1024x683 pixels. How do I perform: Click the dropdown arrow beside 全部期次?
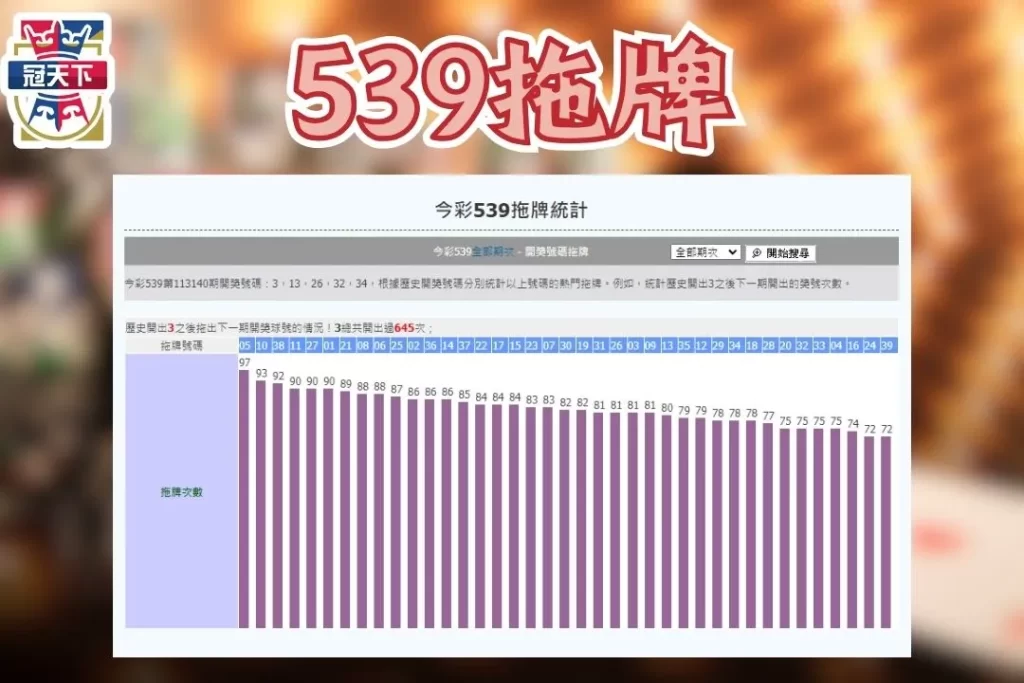[735, 251]
